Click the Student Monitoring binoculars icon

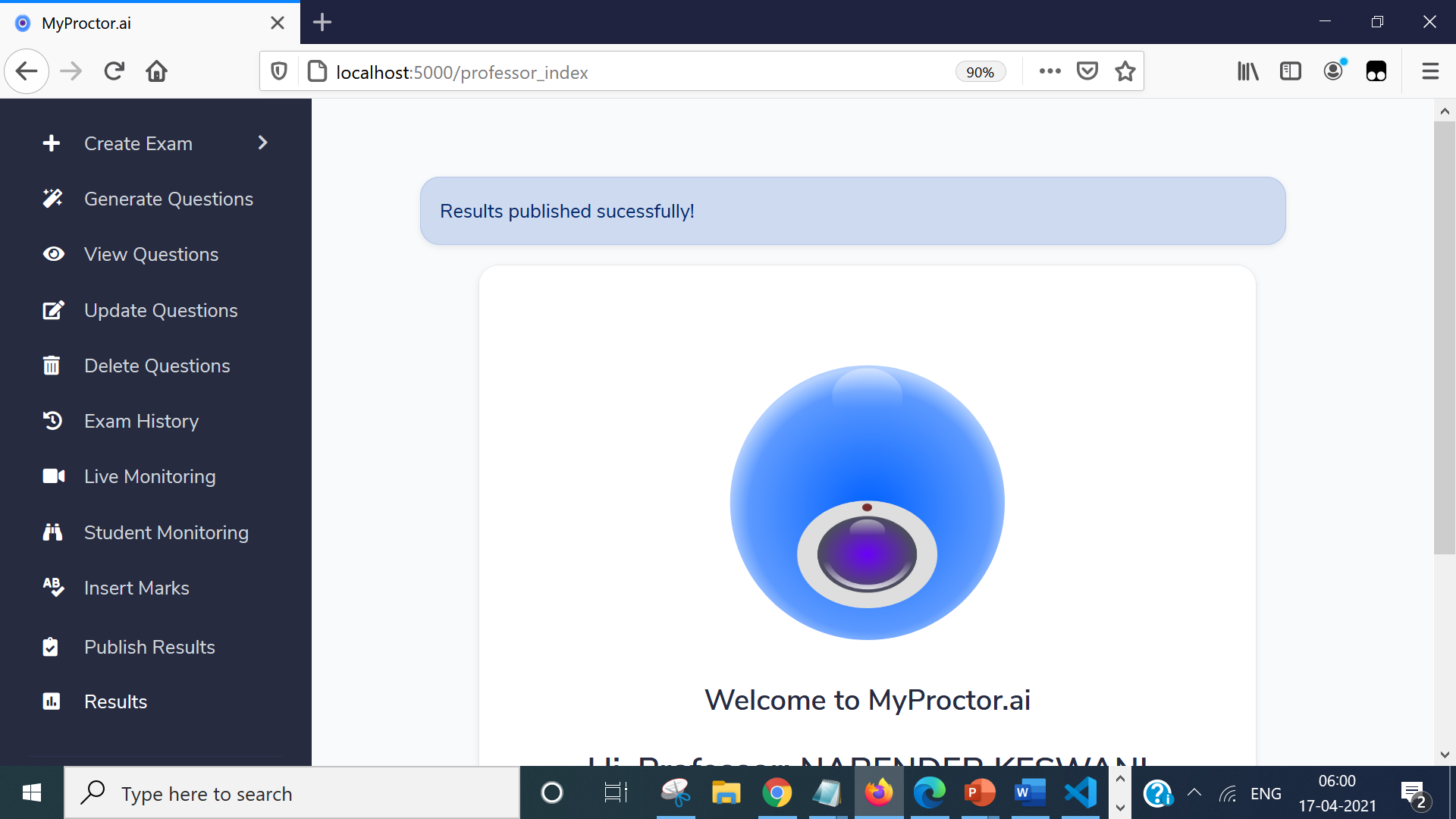coord(52,532)
